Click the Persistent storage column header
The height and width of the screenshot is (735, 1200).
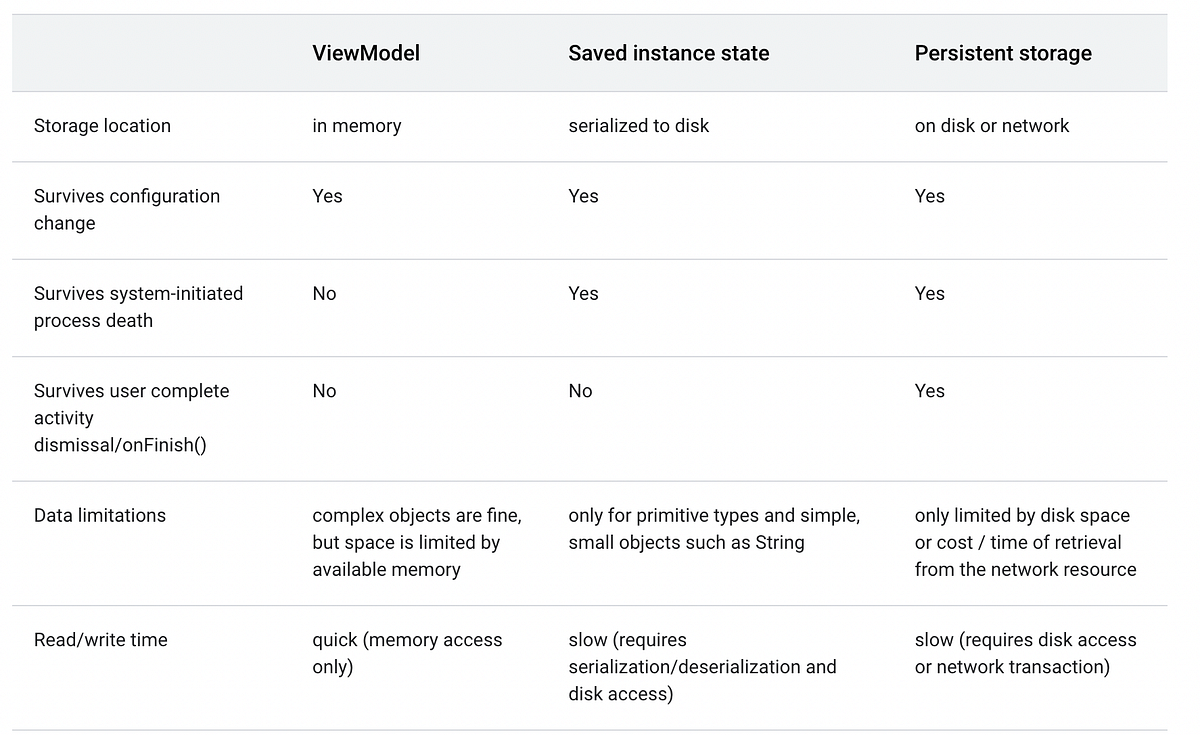[x=1003, y=54]
